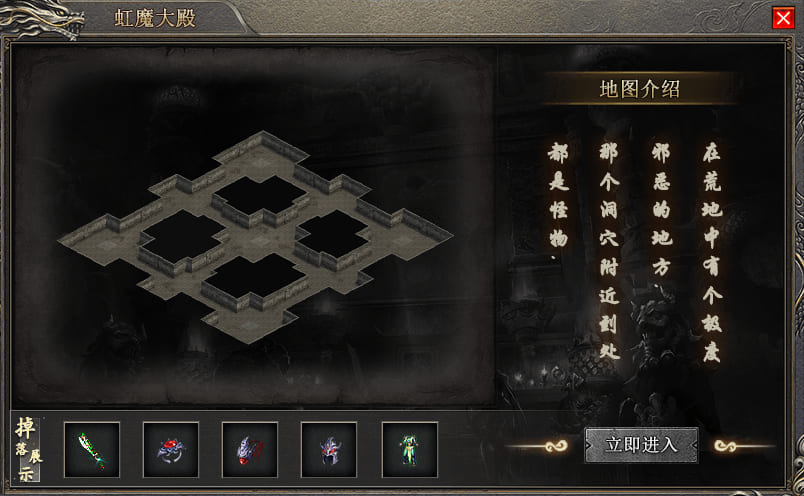The image size is (804, 496).
Task: Click the 掉落展示 label
Action: click(x=27, y=449)
